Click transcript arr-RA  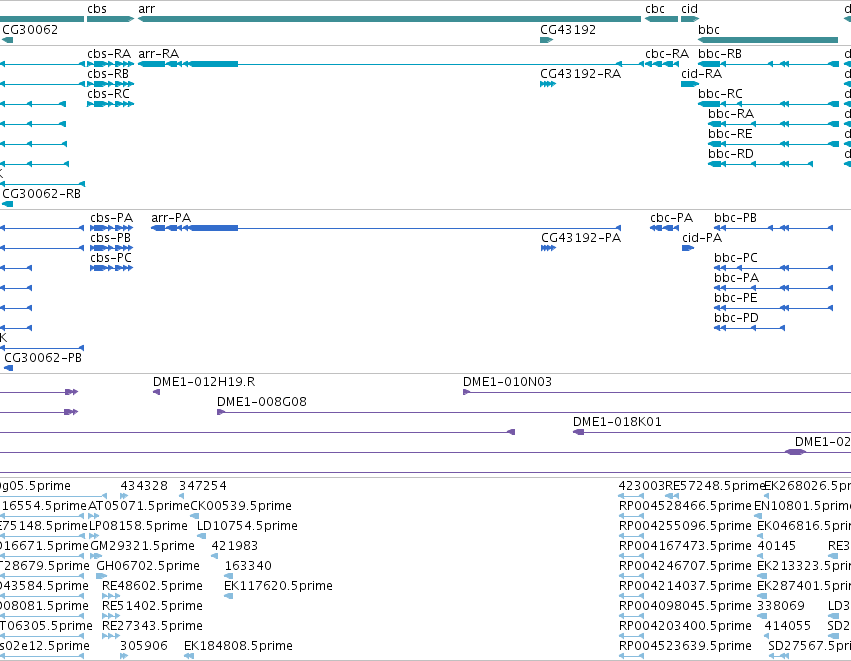coord(389,64)
